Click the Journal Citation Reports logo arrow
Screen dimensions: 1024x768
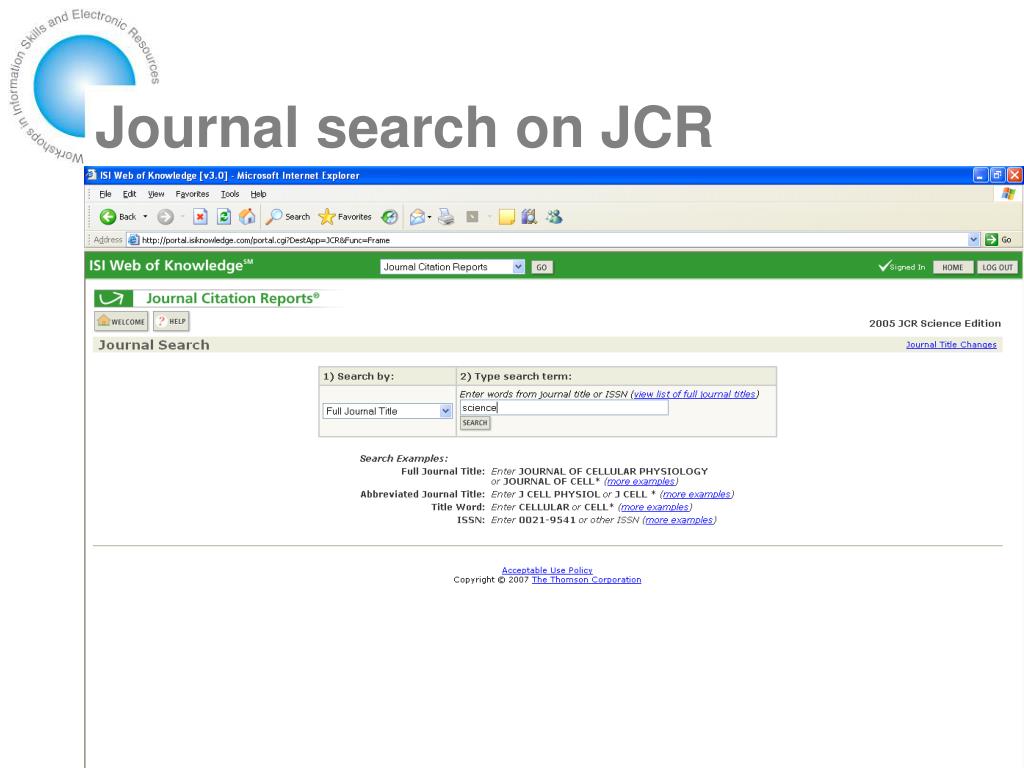tap(114, 298)
